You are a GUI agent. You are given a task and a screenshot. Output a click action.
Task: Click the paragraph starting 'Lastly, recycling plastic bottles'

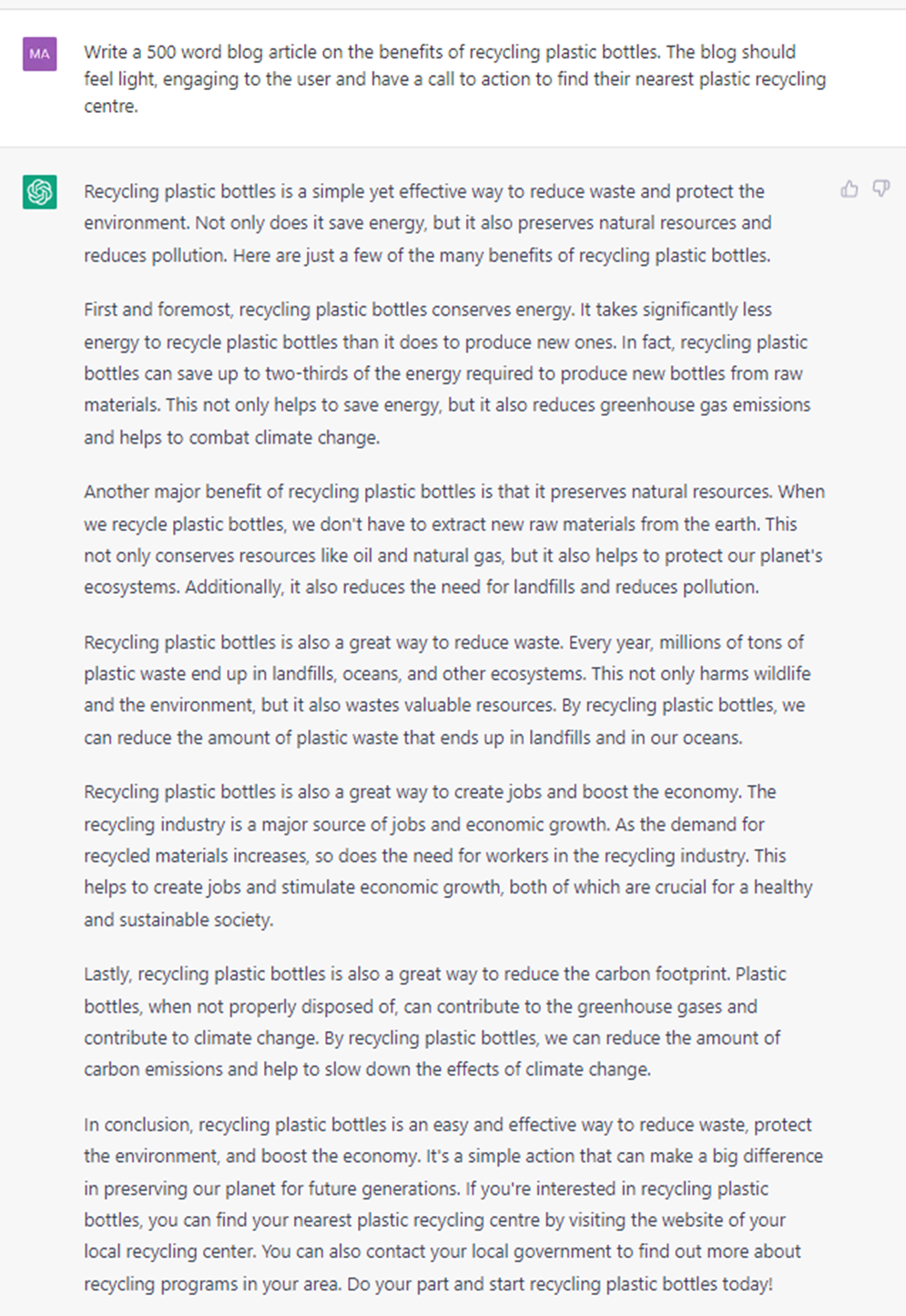435,1022
